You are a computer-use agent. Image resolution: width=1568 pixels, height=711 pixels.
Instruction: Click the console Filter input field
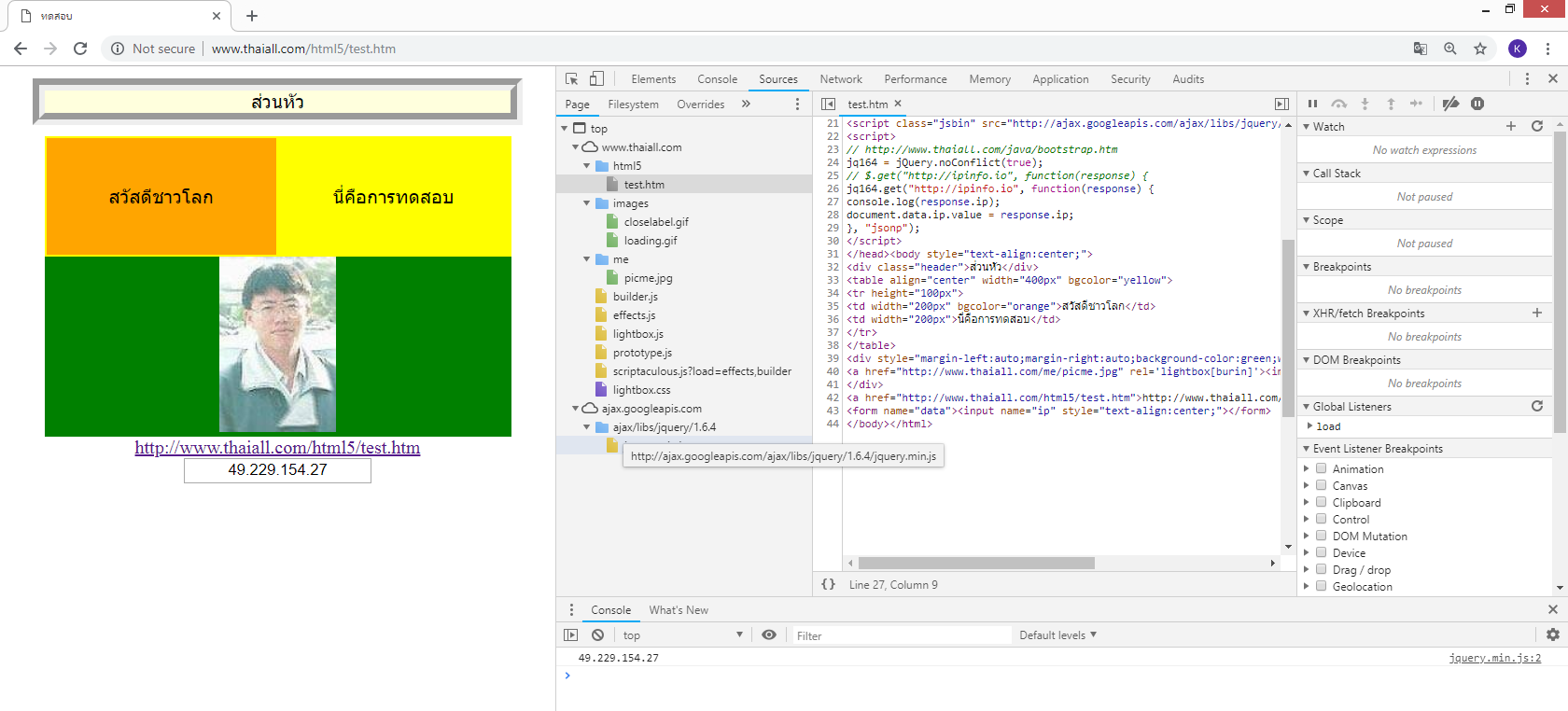[900, 635]
